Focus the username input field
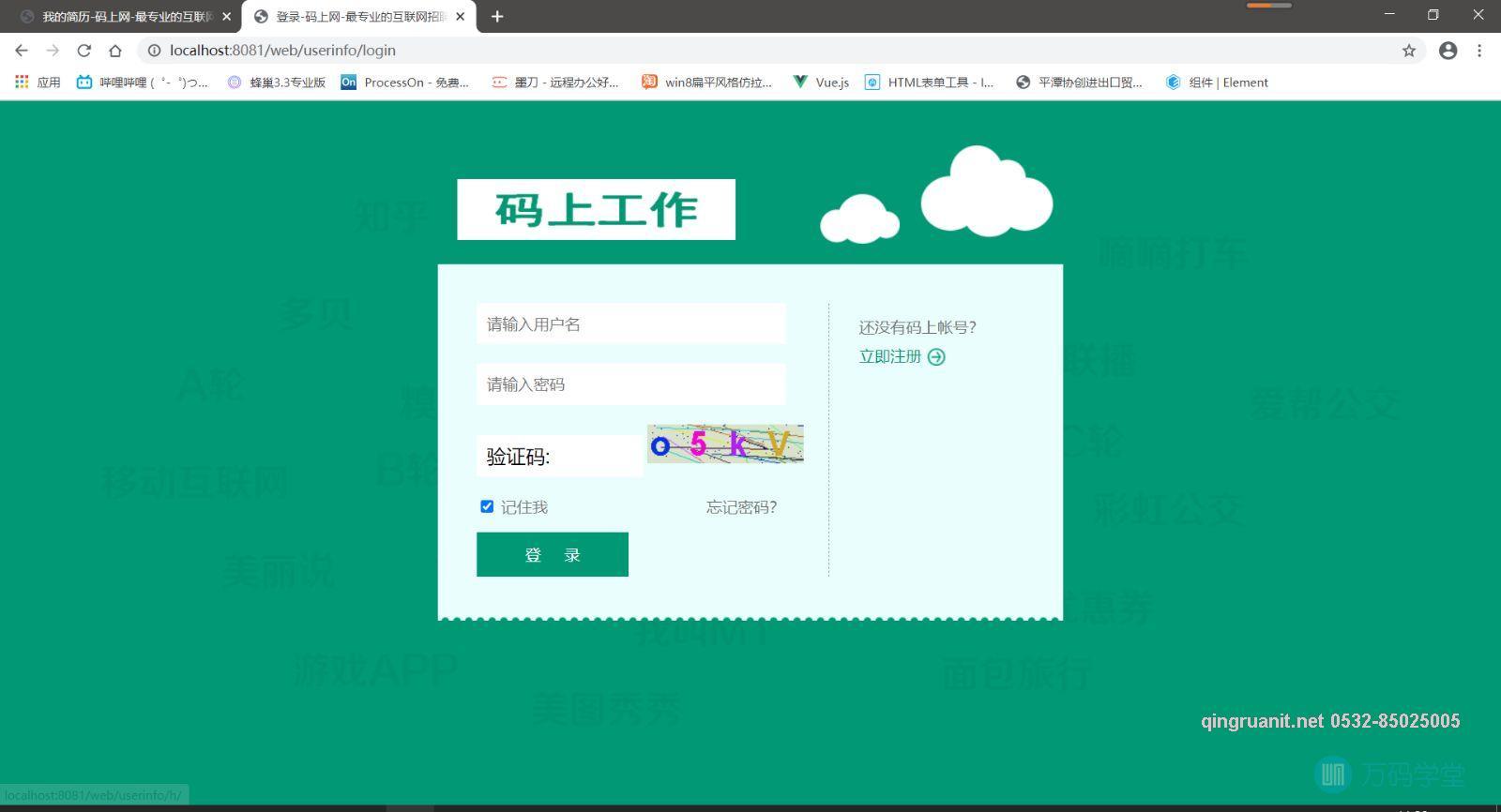The image size is (1501, 812). coord(630,324)
